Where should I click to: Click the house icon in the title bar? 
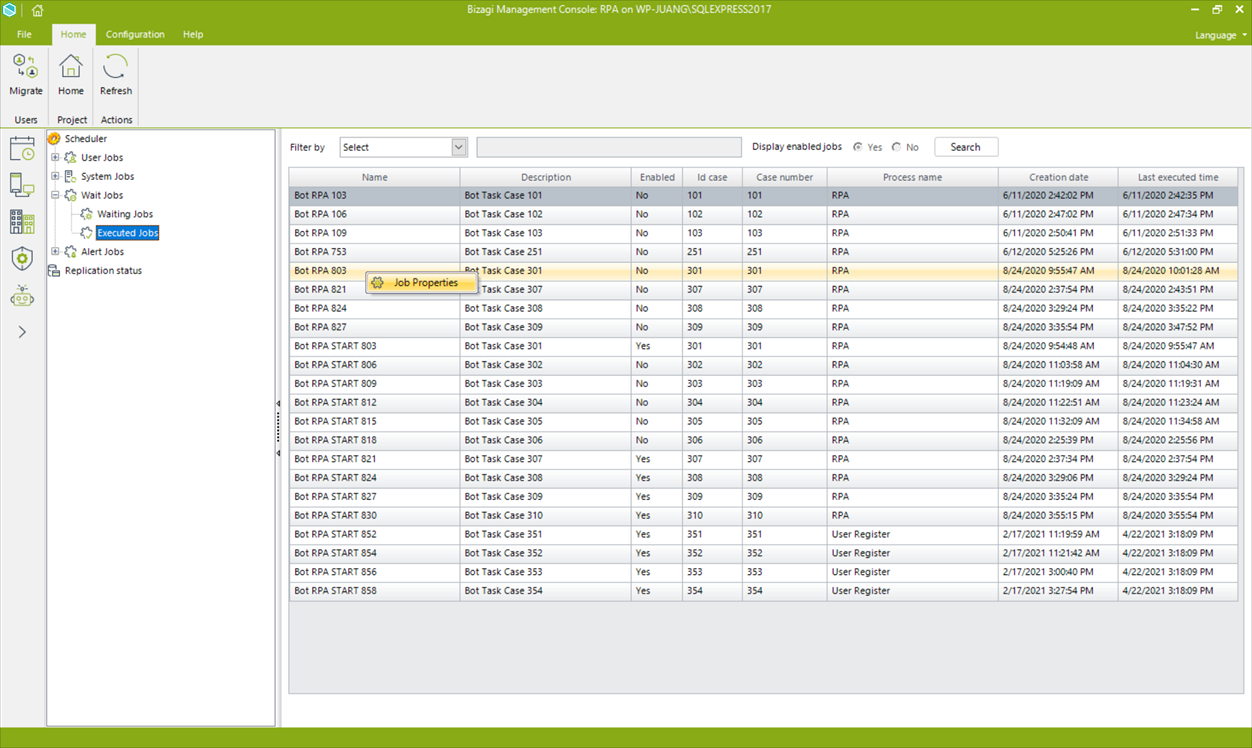pyautogui.click(x=38, y=10)
